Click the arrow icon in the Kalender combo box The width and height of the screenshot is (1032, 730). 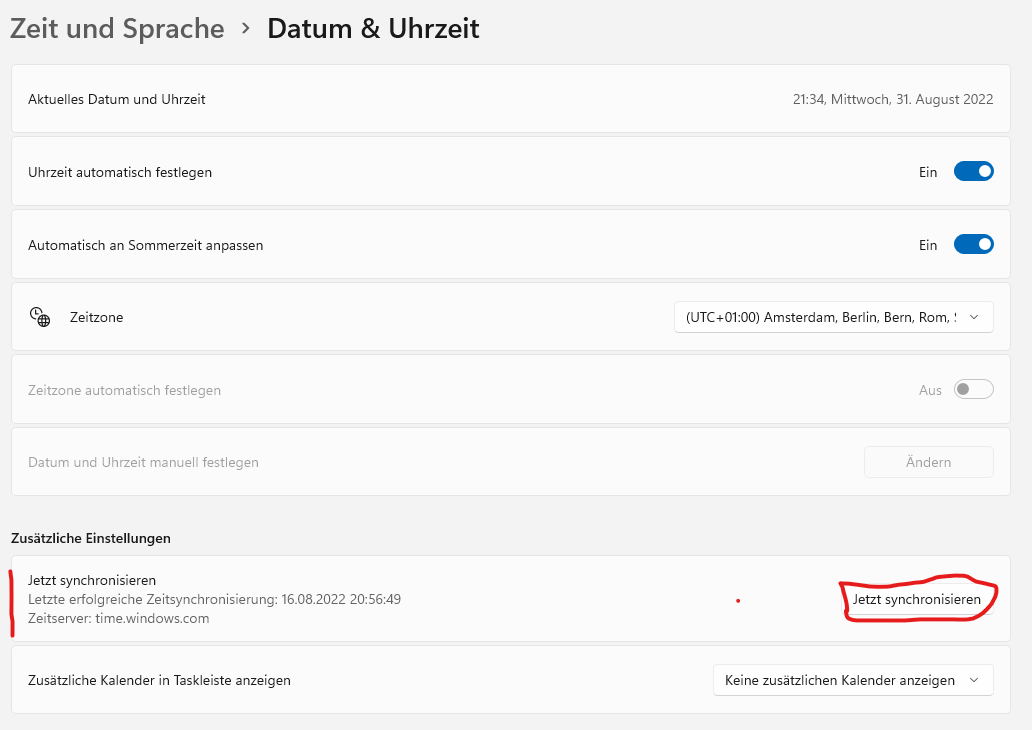click(974, 680)
